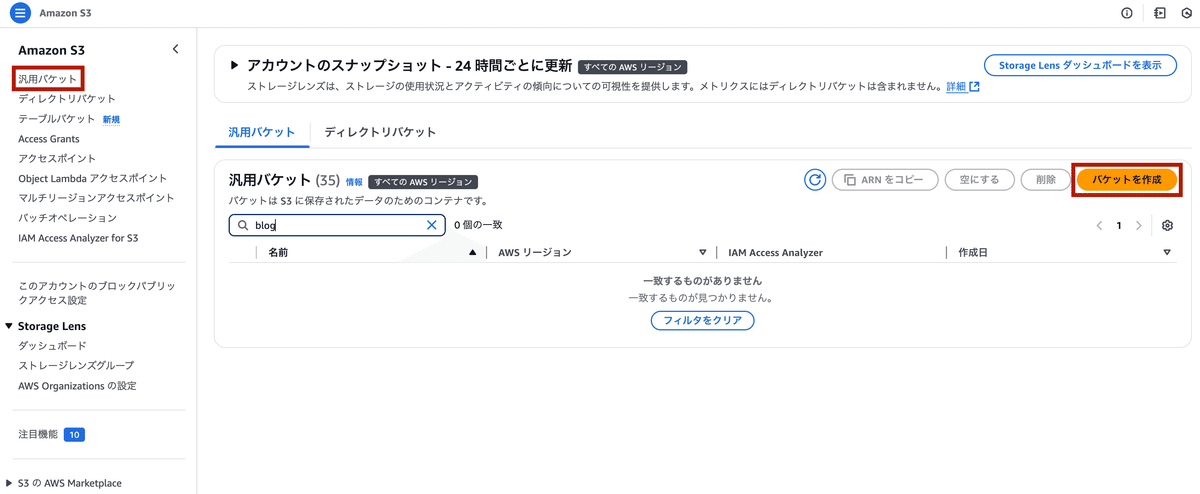Collapse the Amazon S3 sidebar chevron

click(x=176, y=49)
